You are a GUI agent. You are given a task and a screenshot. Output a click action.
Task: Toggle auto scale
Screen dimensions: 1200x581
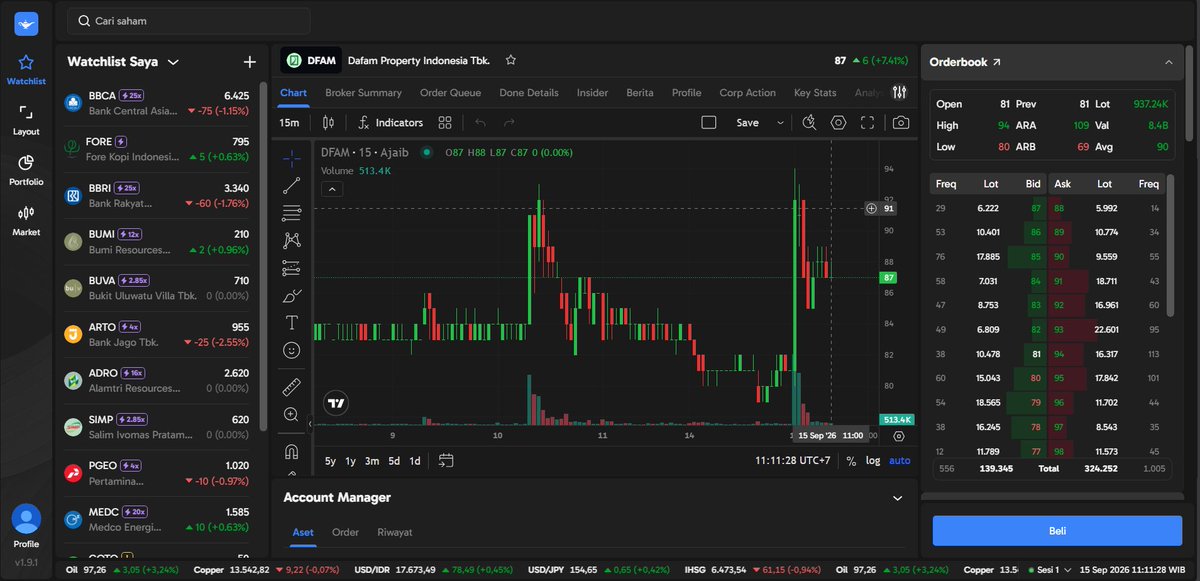[900, 461]
